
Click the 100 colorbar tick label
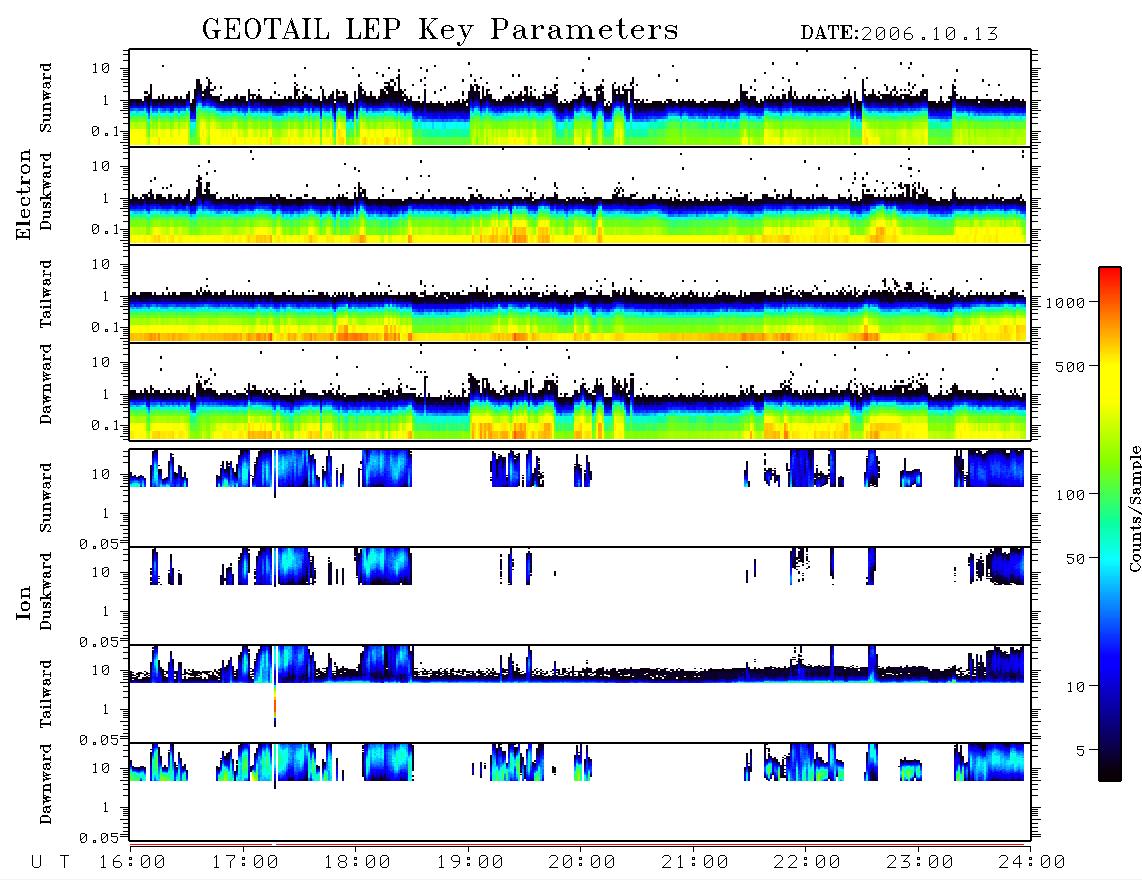pyautogui.click(x=1070, y=495)
